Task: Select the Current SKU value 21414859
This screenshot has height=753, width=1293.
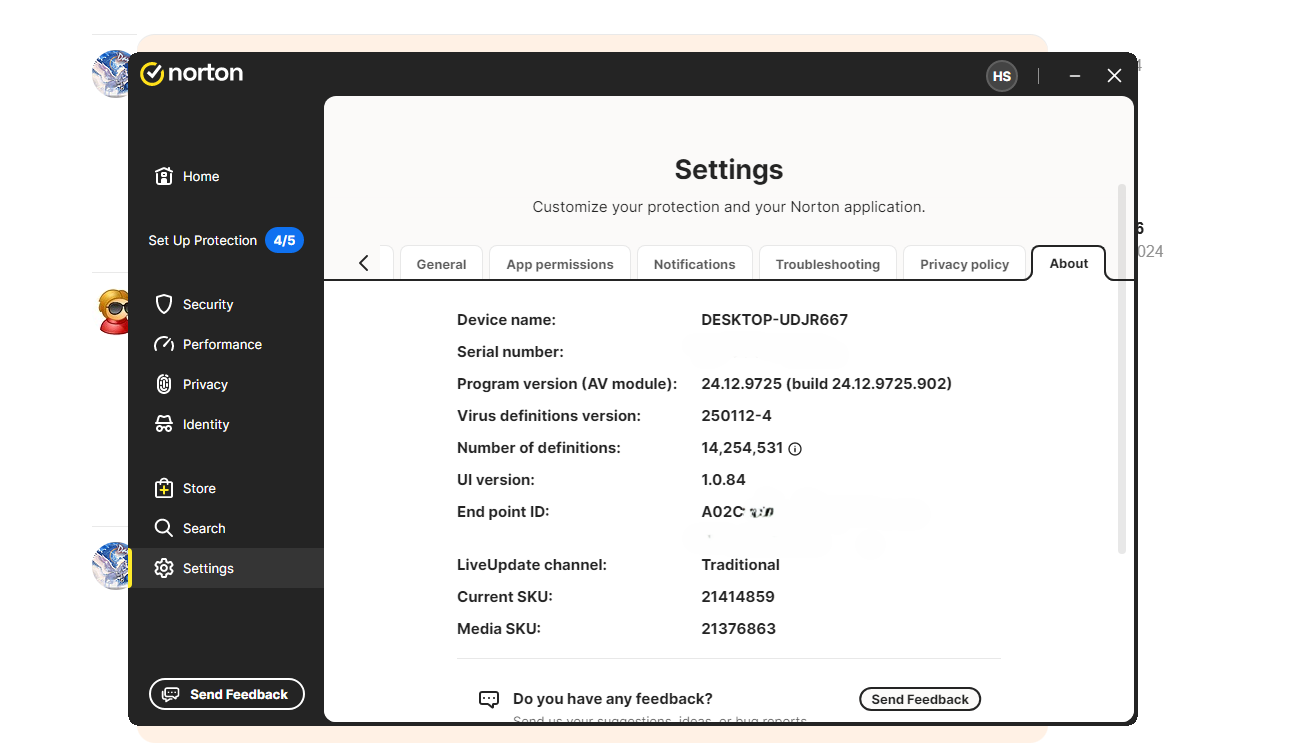Action: point(738,597)
